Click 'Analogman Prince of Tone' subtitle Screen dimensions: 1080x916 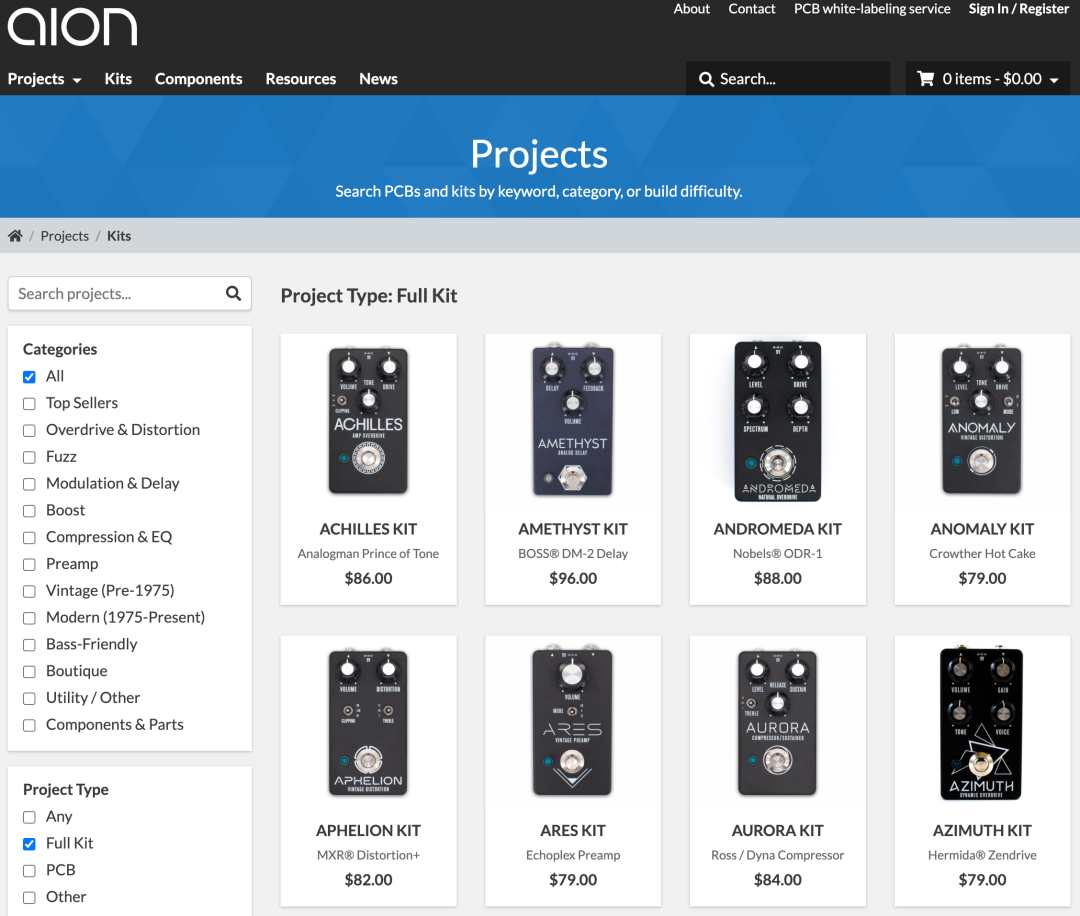pyautogui.click(x=368, y=554)
